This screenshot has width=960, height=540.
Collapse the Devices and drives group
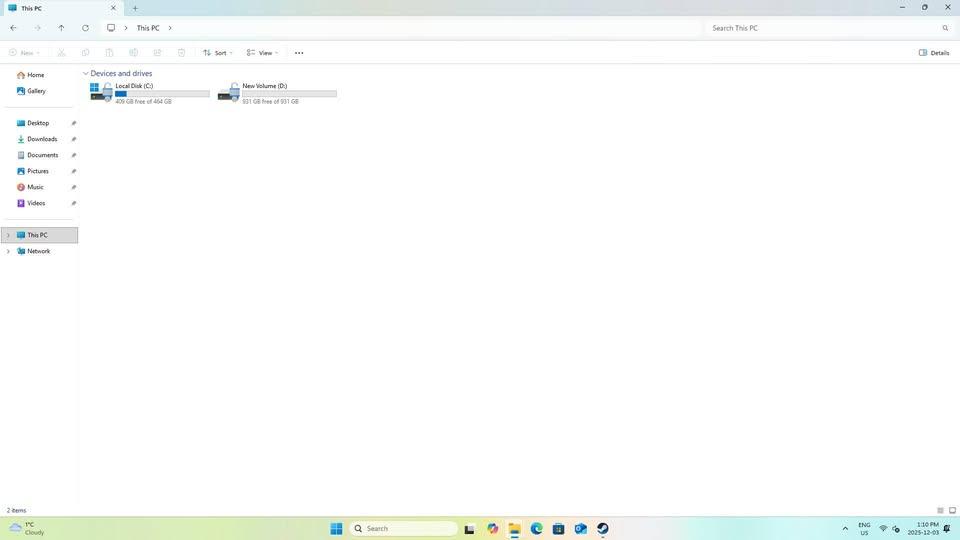pos(86,73)
